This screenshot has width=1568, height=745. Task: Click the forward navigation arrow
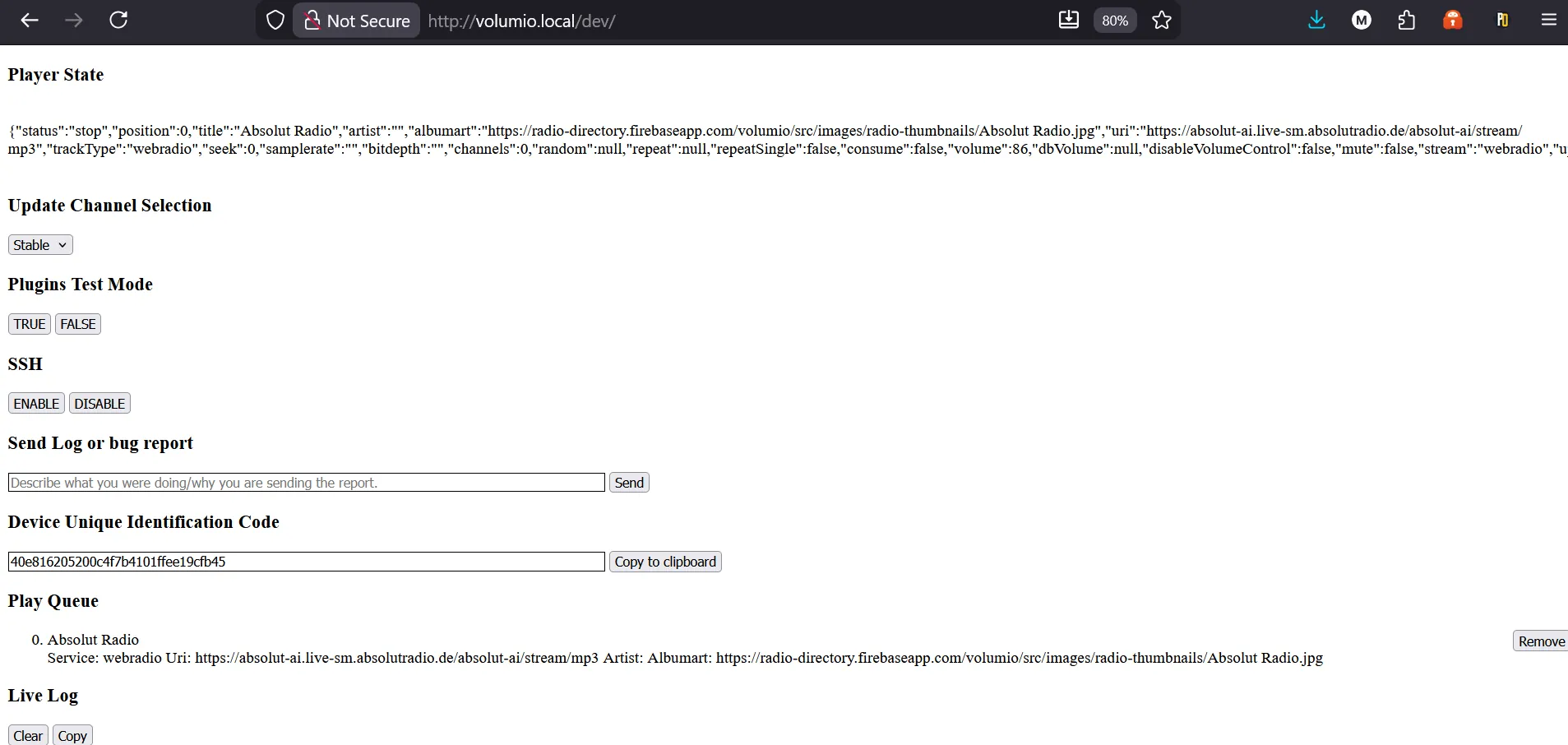[74, 20]
